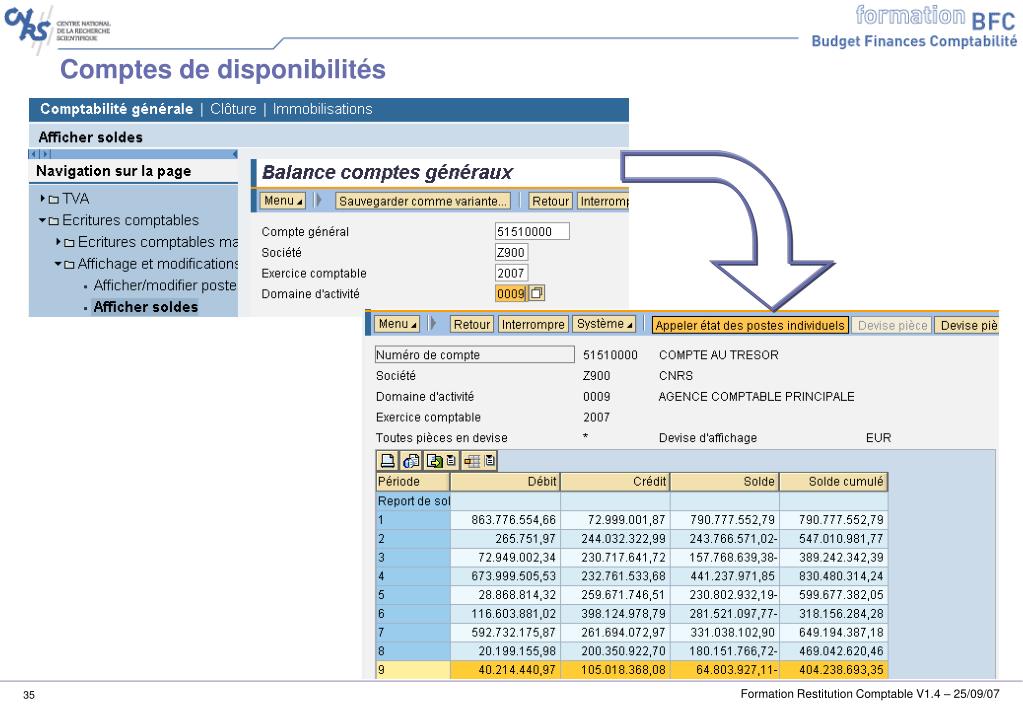Image resolution: width=1023 pixels, height=708 pixels.
Task: Click the Période column header
Action: click(x=413, y=482)
